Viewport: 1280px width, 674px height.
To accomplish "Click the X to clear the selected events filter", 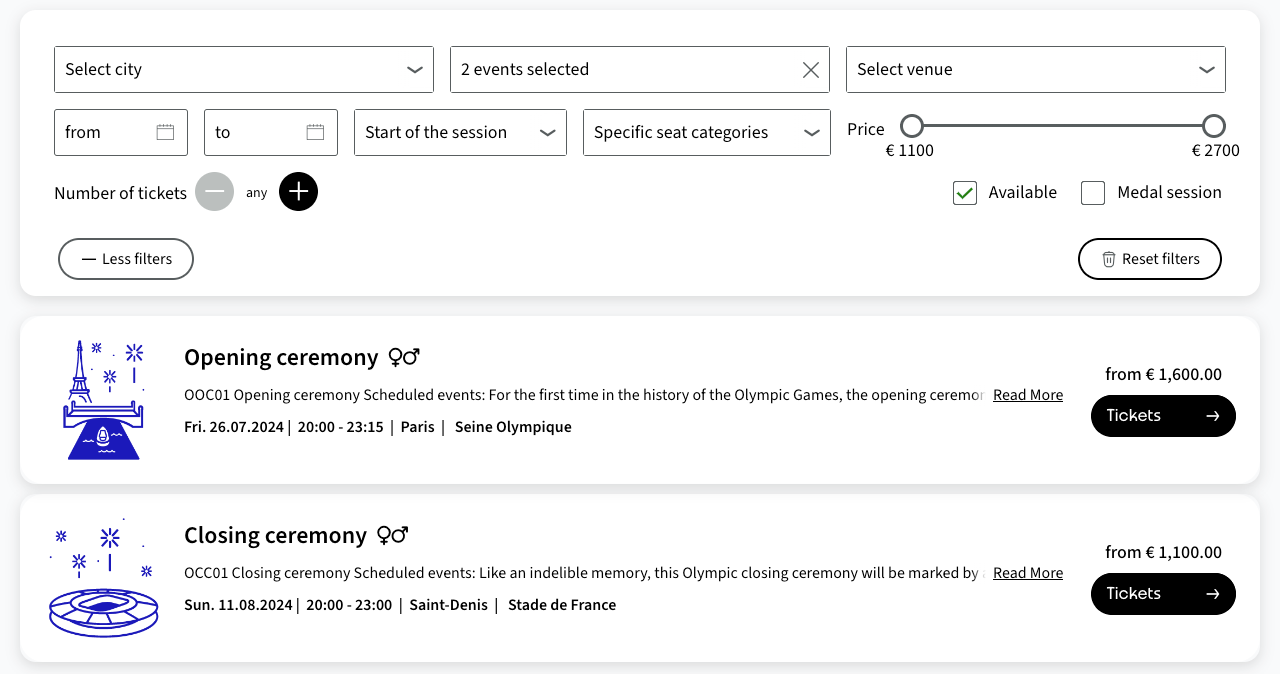I will (x=810, y=69).
